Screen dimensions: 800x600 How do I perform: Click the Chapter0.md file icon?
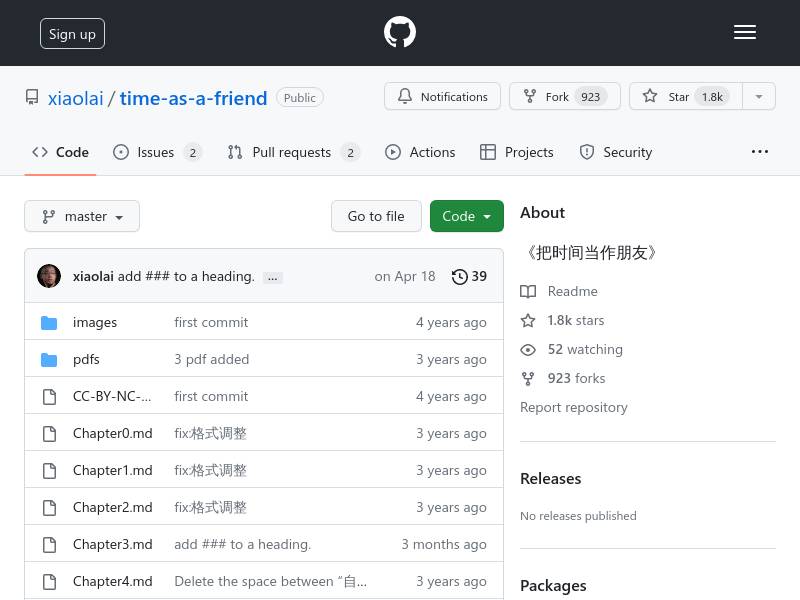pos(49,434)
